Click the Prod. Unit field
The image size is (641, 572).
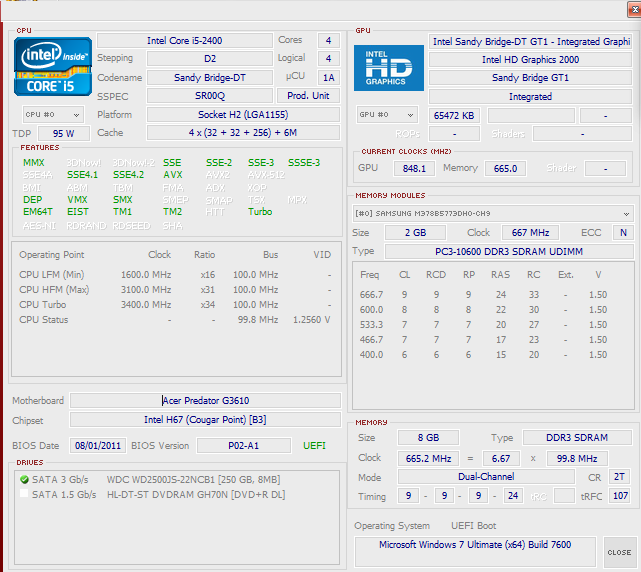308,96
